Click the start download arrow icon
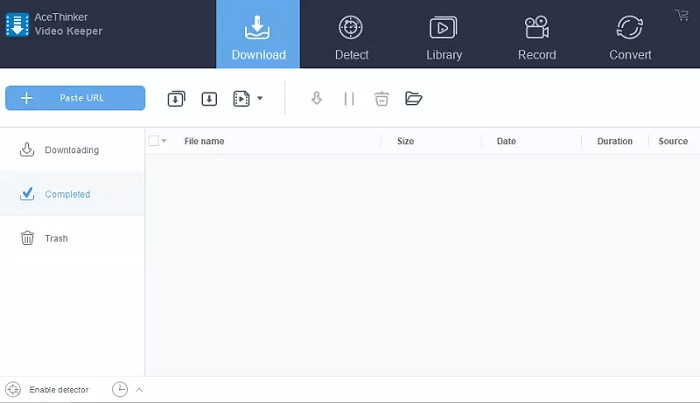The width and height of the screenshot is (700, 403). (x=317, y=98)
